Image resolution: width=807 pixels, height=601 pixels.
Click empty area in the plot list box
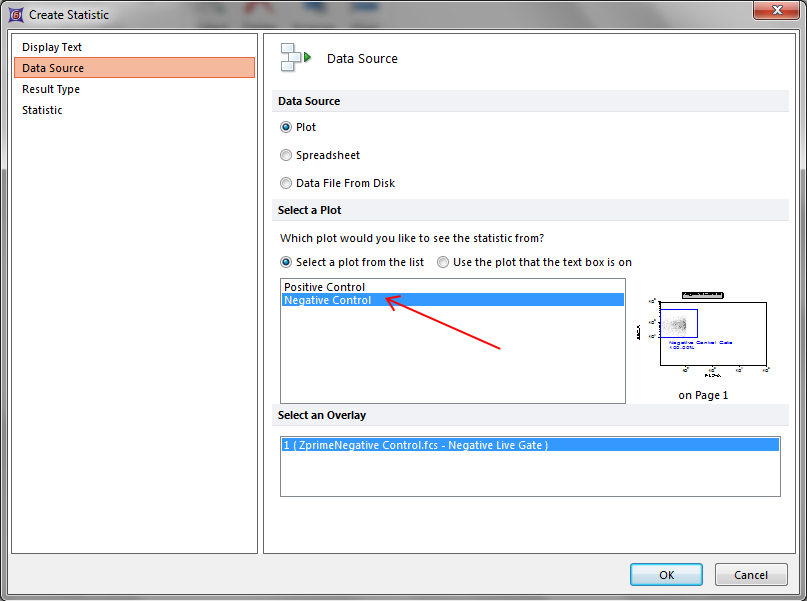(450, 360)
